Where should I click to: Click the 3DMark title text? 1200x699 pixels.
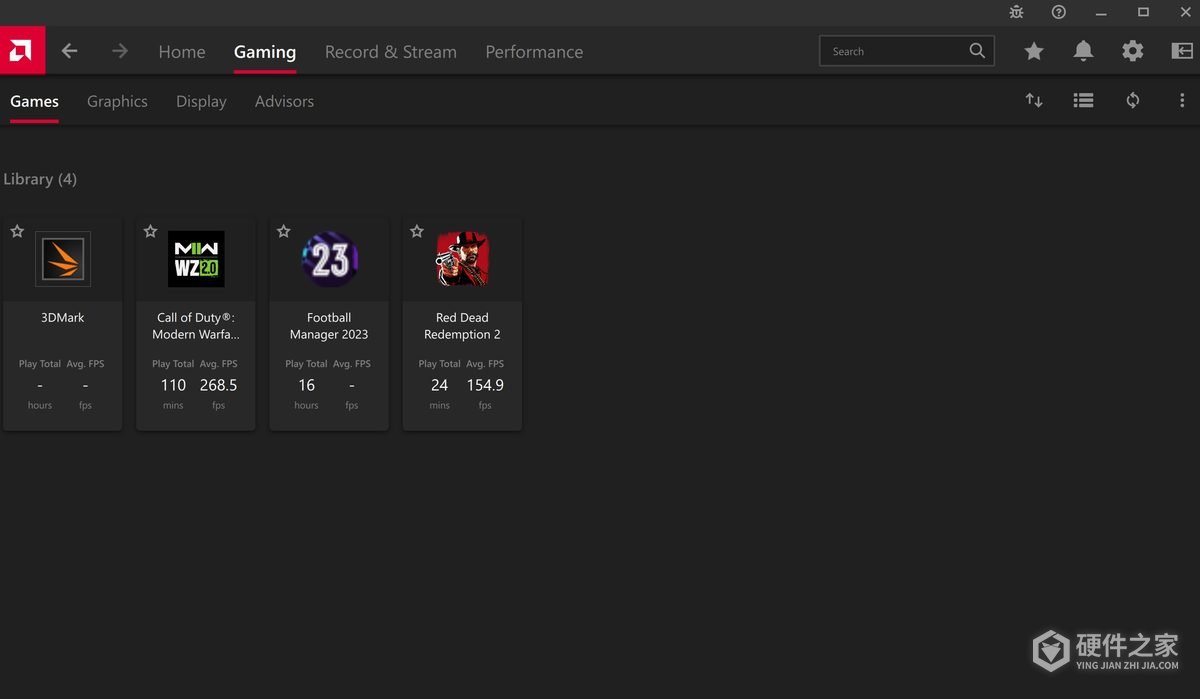tap(63, 317)
